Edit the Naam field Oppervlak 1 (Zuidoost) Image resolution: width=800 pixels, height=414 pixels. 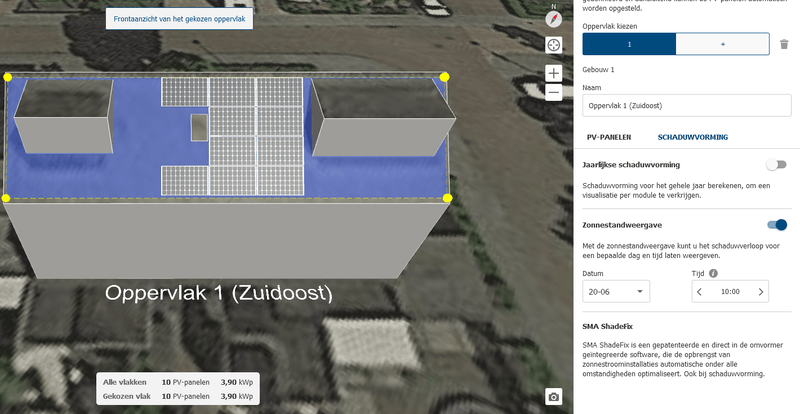point(687,106)
